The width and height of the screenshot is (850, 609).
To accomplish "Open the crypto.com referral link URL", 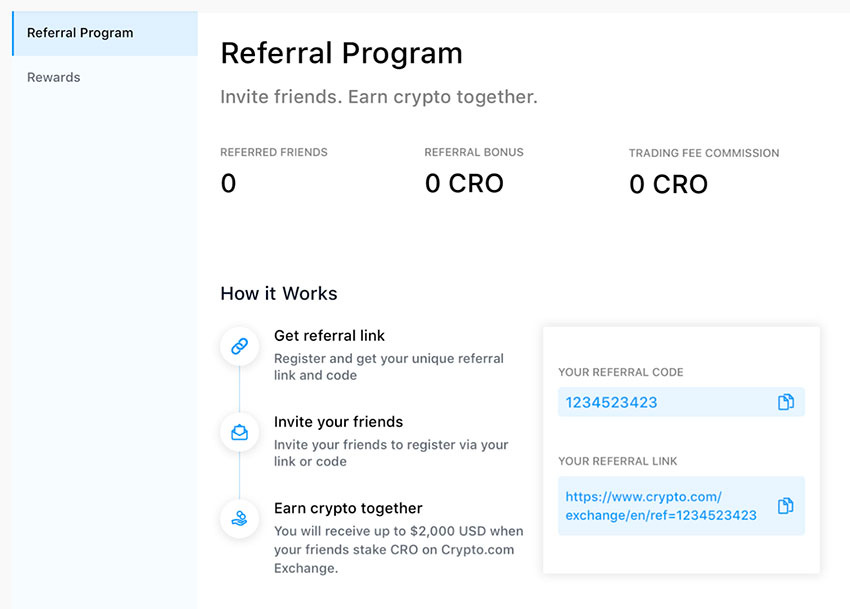I will [x=661, y=506].
